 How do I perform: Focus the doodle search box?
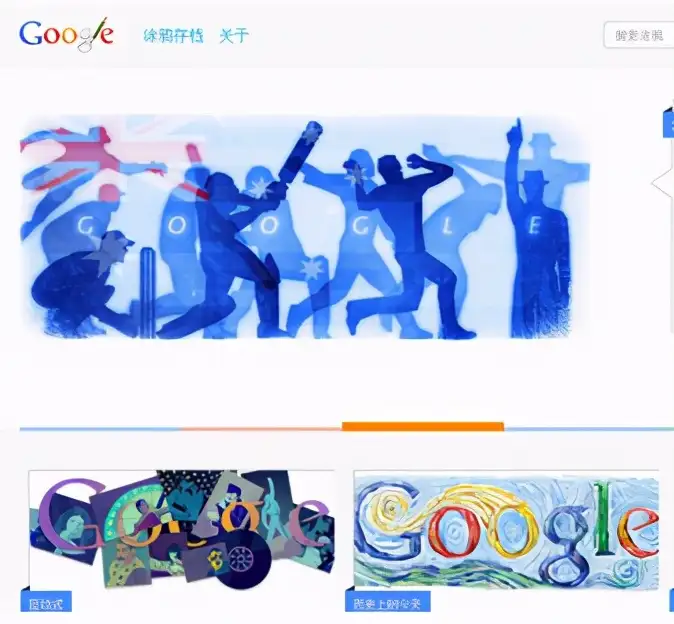(x=639, y=35)
